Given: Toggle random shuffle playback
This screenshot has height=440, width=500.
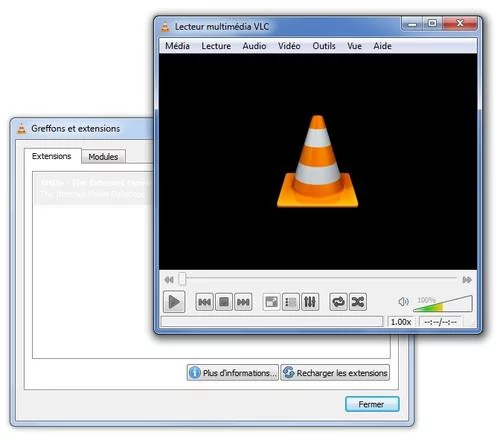Looking at the screenshot, I should click(358, 302).
